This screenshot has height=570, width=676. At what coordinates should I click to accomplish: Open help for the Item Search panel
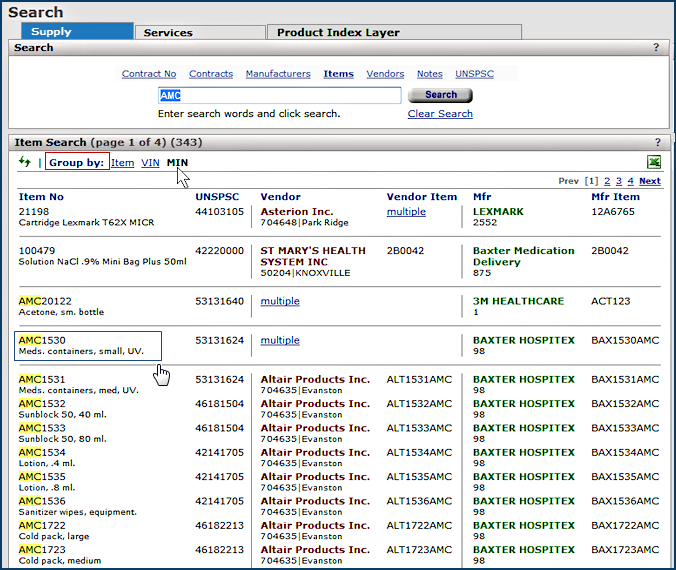[657, 143]
